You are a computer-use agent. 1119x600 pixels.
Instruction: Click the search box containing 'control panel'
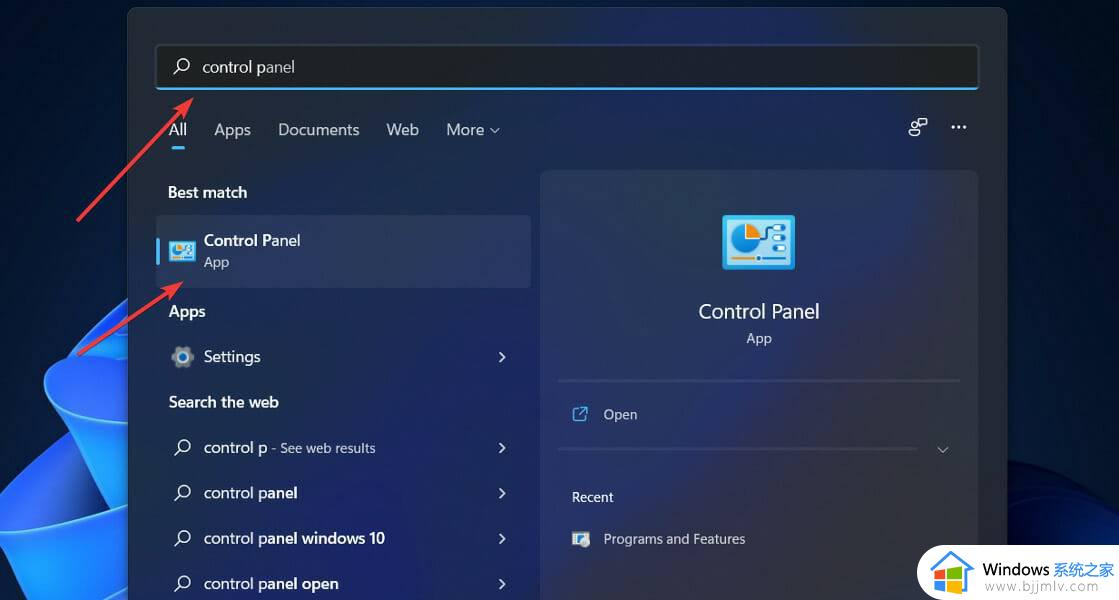pos(567,67)
